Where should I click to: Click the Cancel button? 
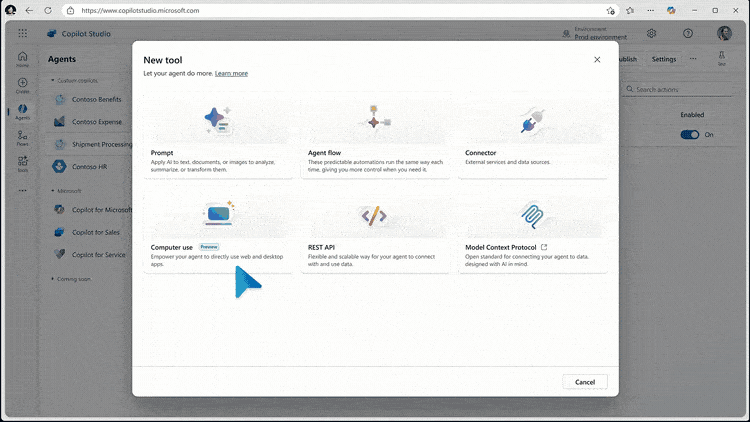585,382
